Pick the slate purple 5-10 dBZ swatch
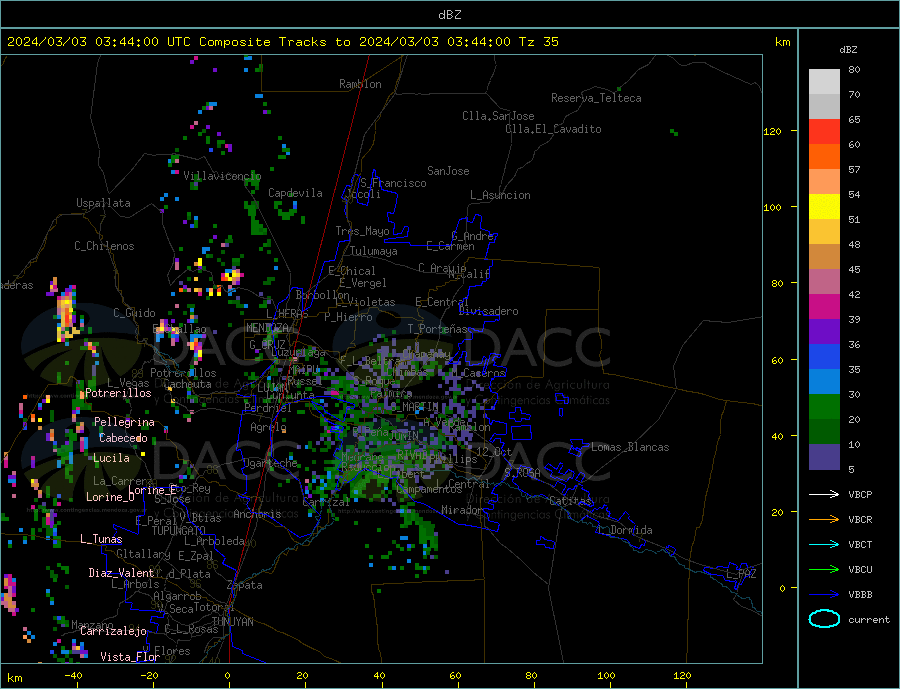 pos(824,457)
